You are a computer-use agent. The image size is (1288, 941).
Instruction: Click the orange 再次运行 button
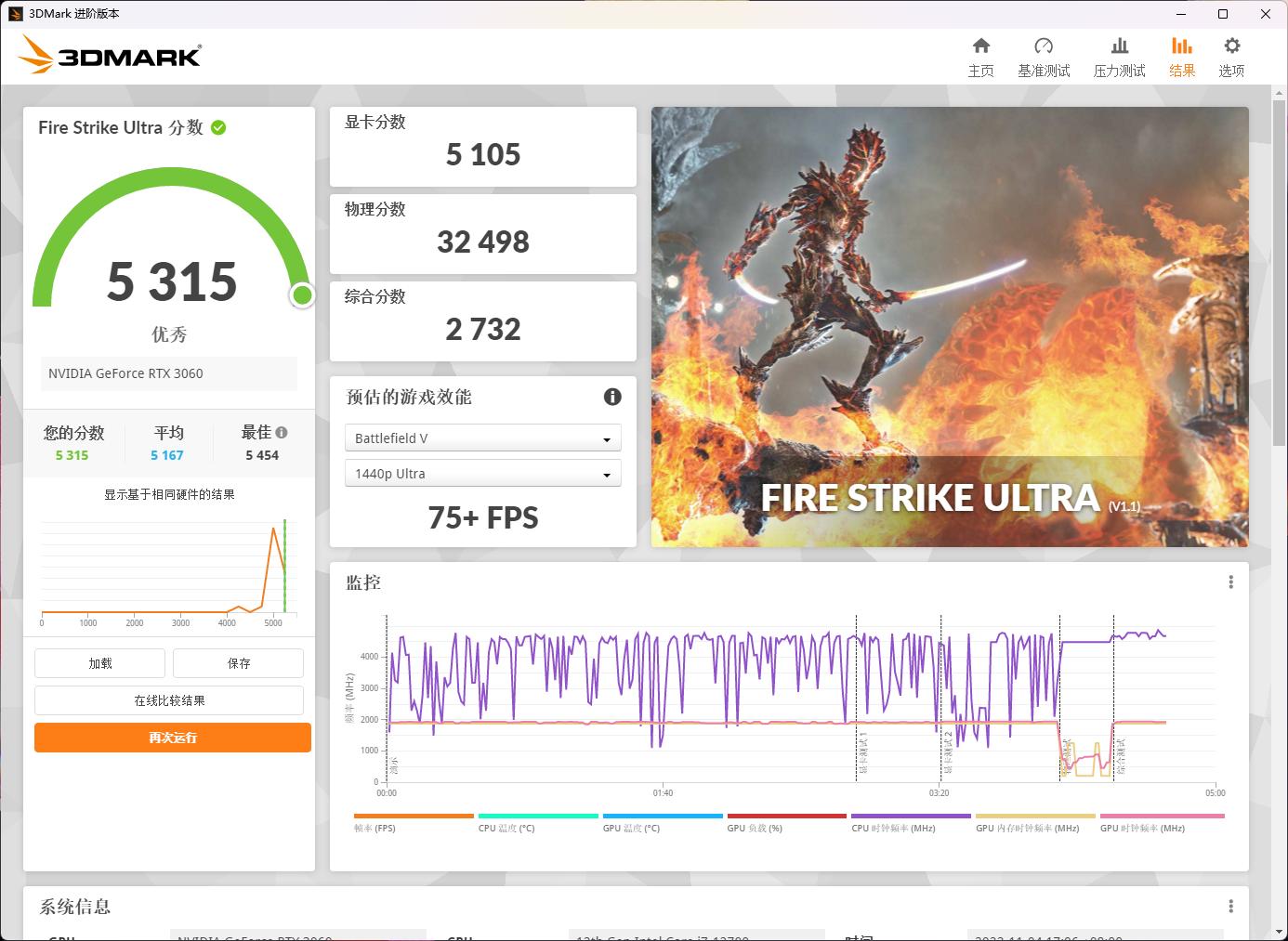point(172,737)
